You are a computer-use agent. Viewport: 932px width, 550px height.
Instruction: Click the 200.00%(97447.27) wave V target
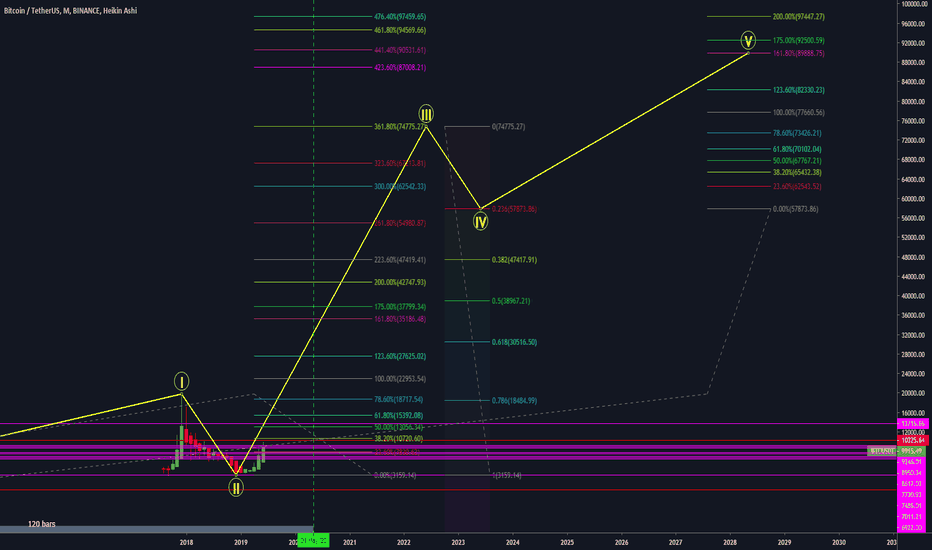click(799, 17)
